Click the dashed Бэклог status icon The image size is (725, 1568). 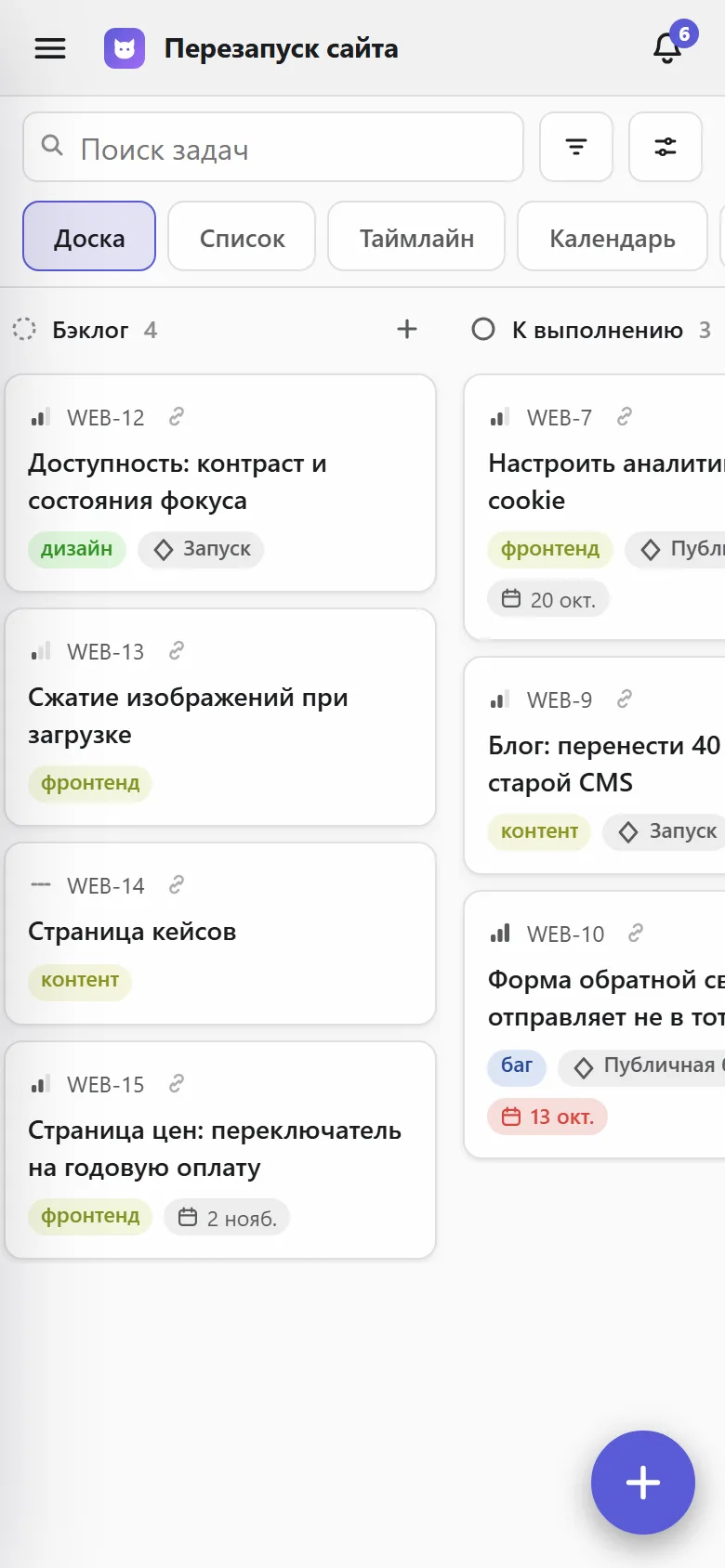tap(24, 329)
